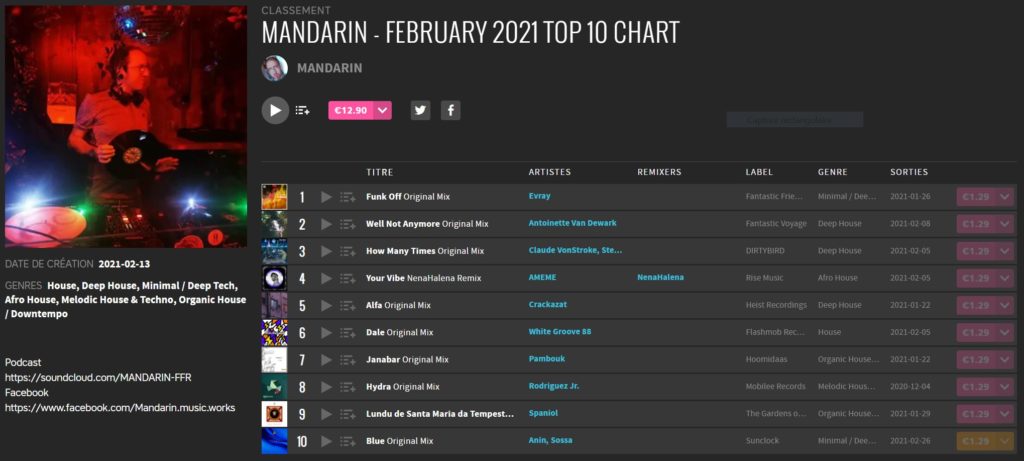Add Dale Original Mix to queue
Image resolution: width=1024 pixels, height=461 pixels.
tap(347, 333)
